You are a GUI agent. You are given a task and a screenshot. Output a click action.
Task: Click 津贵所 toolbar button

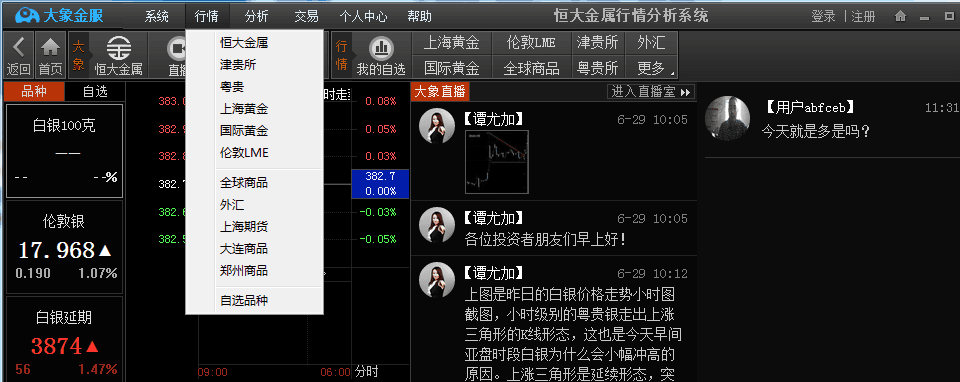(598, 43)
